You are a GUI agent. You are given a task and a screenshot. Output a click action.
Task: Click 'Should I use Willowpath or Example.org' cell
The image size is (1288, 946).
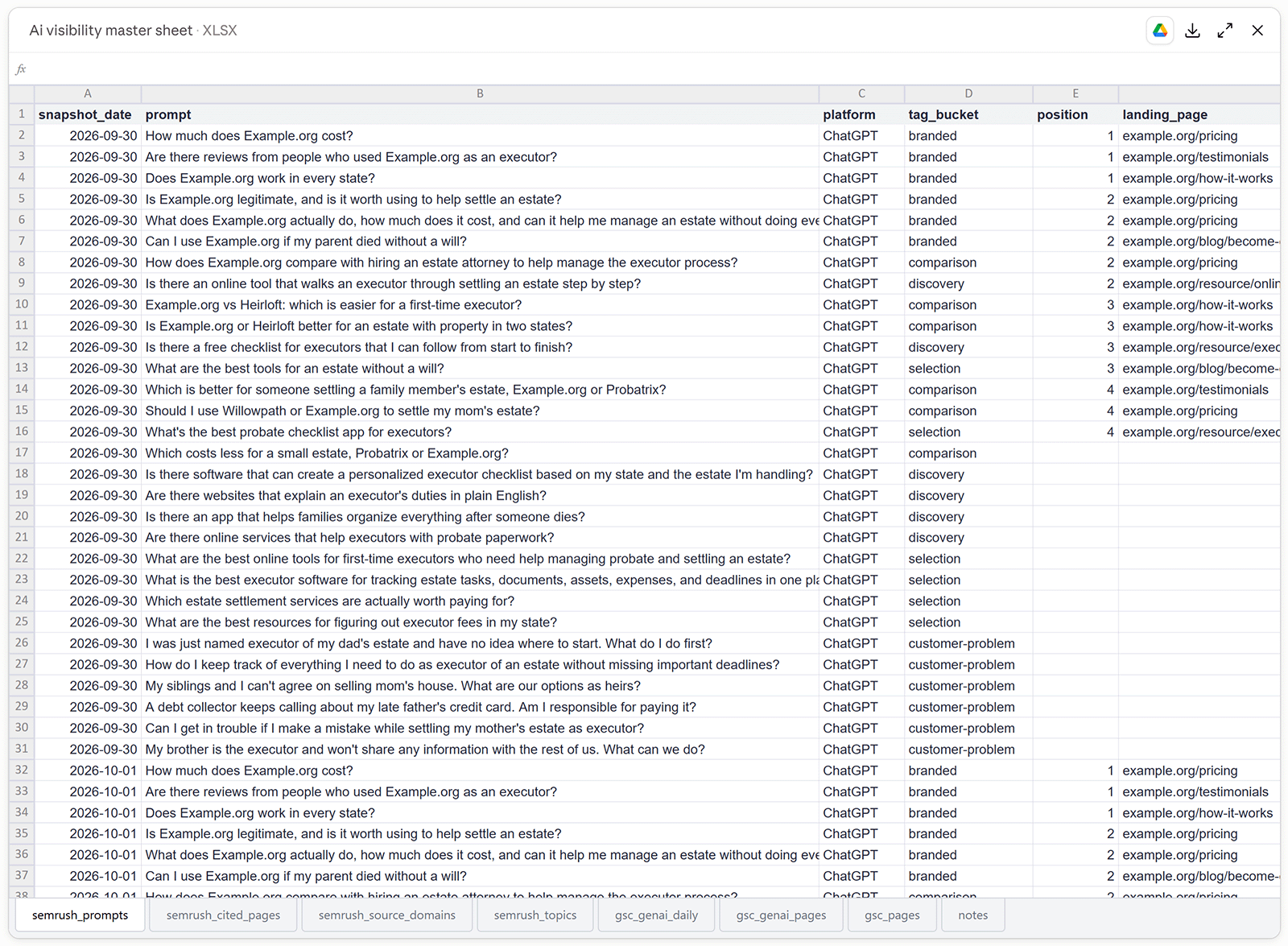click(480, 411)
